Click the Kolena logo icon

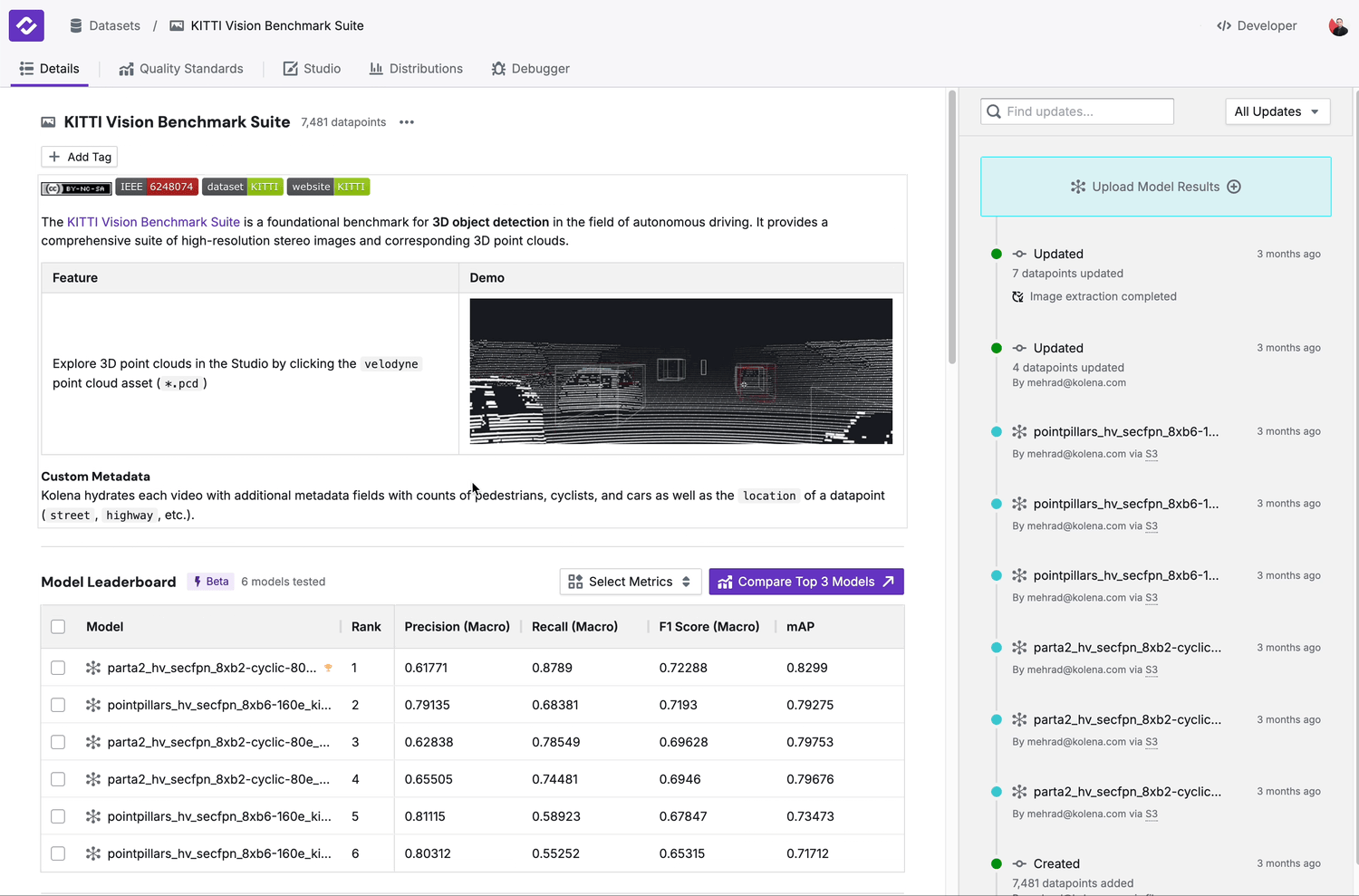pos(26,25)
